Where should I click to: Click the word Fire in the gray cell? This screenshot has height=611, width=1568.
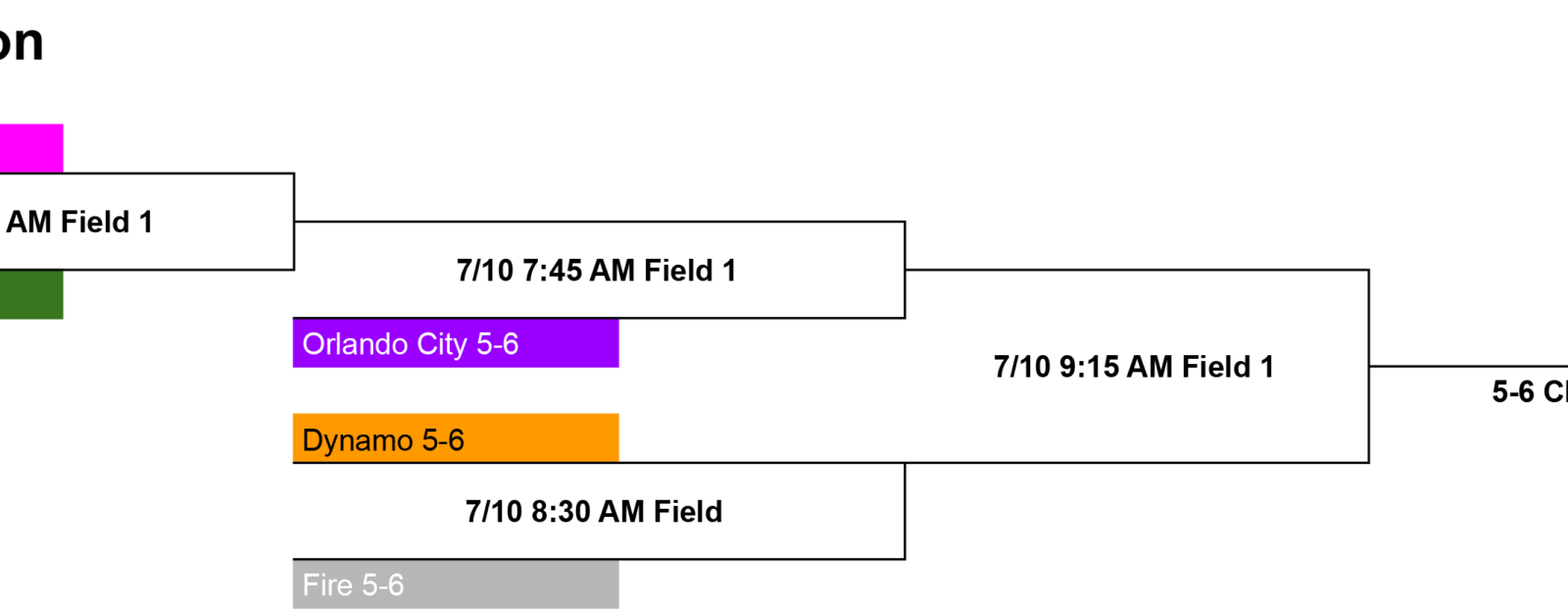pyautogui.click(x=327, y=586)
